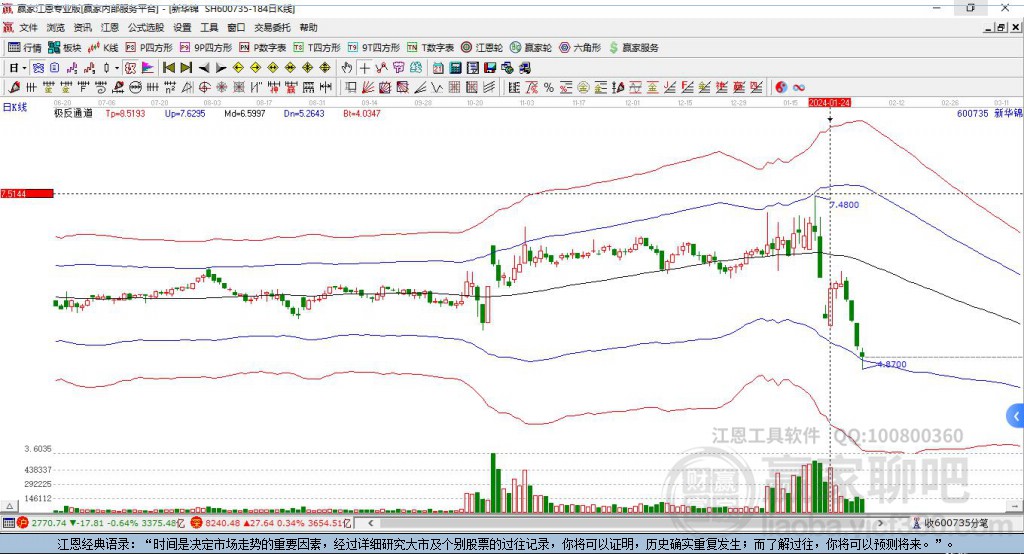
Task: Click the 2024-01-24 date marker
Action: (829, 103)
